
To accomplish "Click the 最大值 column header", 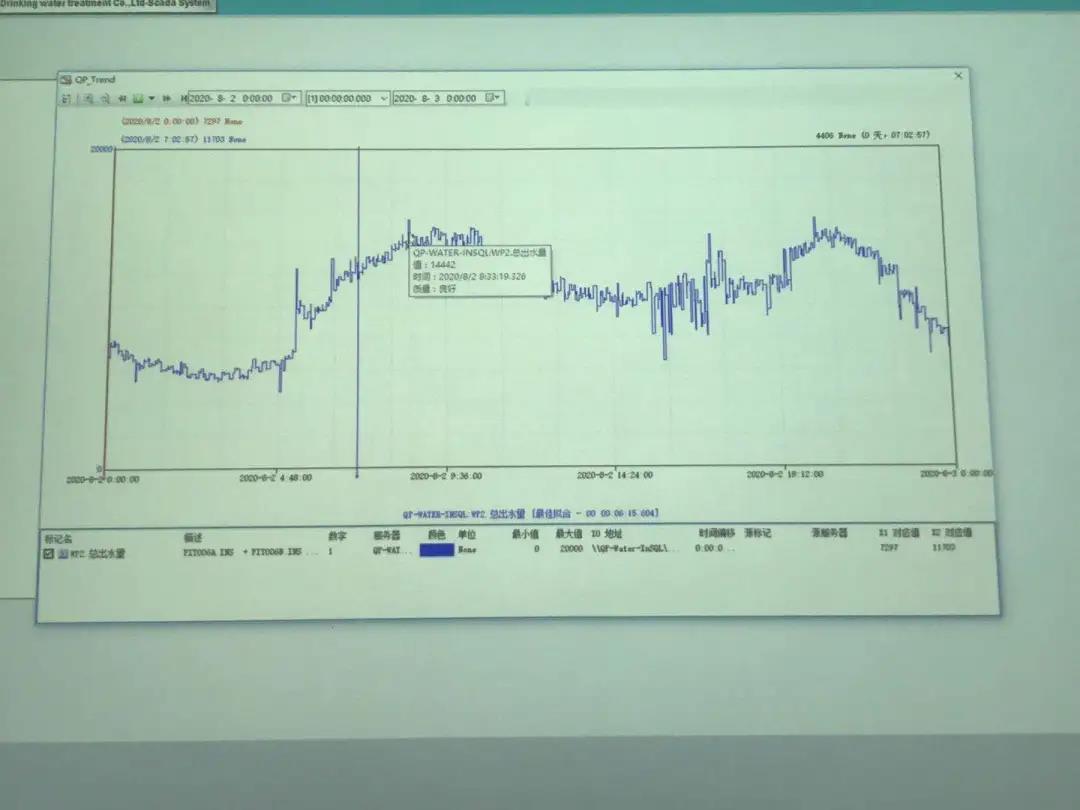I will click(569, 534).
